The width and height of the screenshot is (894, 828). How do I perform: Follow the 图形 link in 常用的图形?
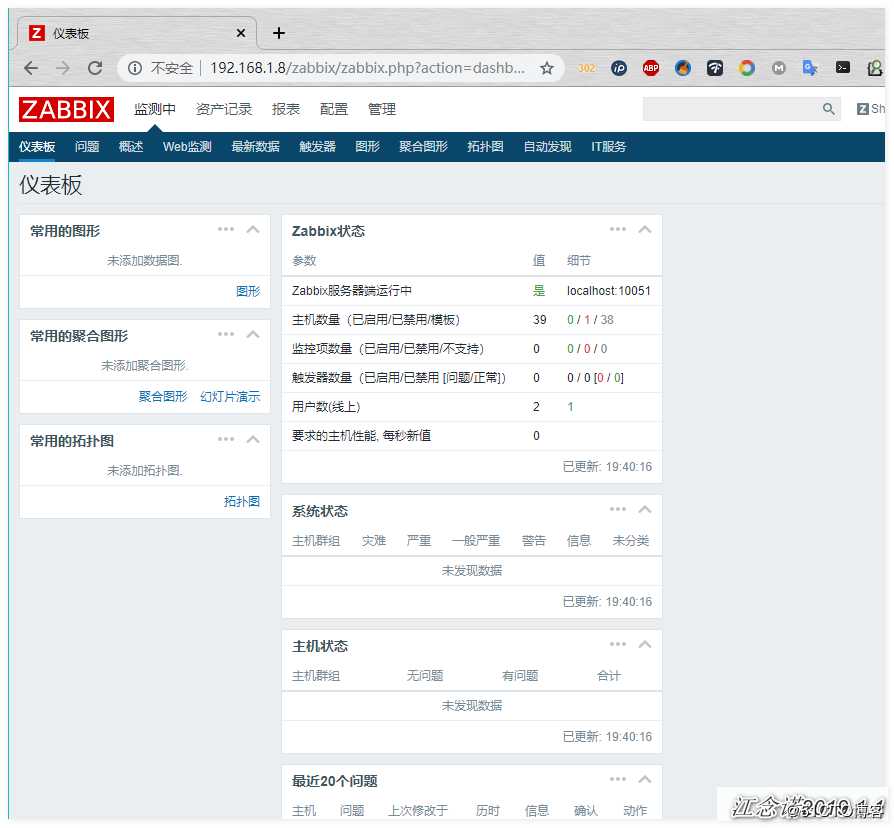tap(248, 291)
